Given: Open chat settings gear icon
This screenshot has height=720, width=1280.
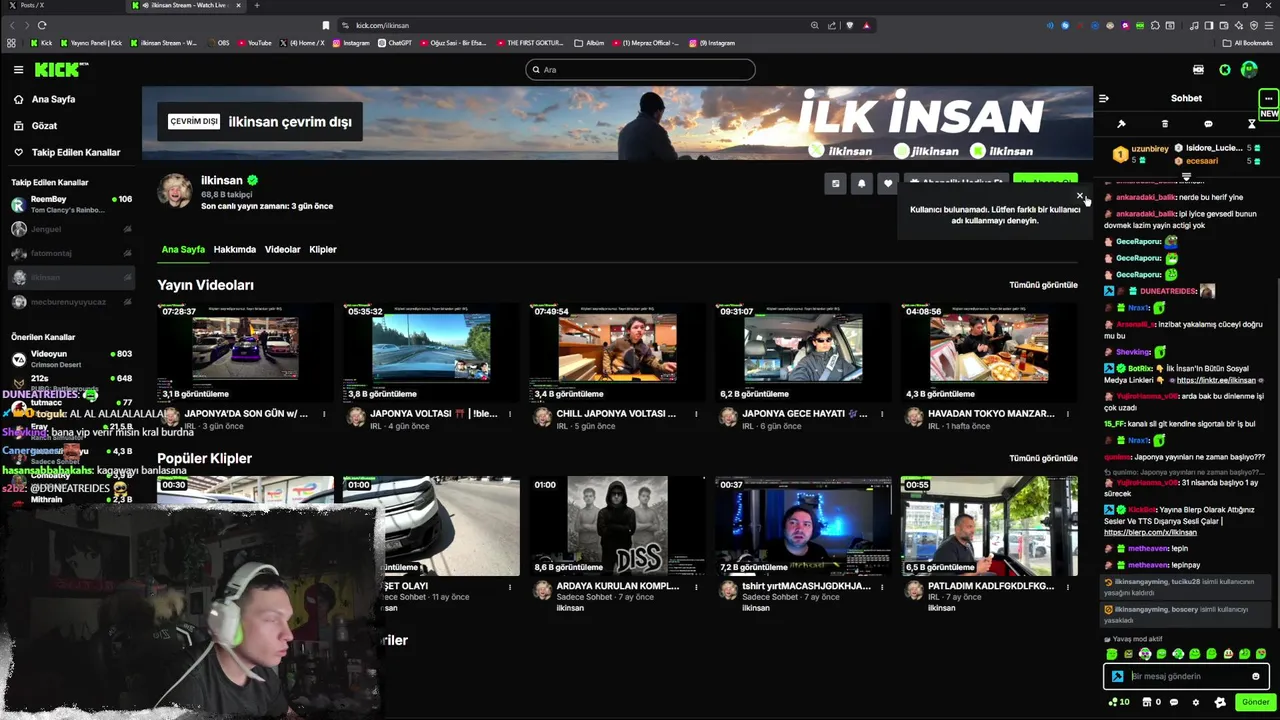Looking at the screenshot, I should pyautogui.click(x=1195, y=702).
